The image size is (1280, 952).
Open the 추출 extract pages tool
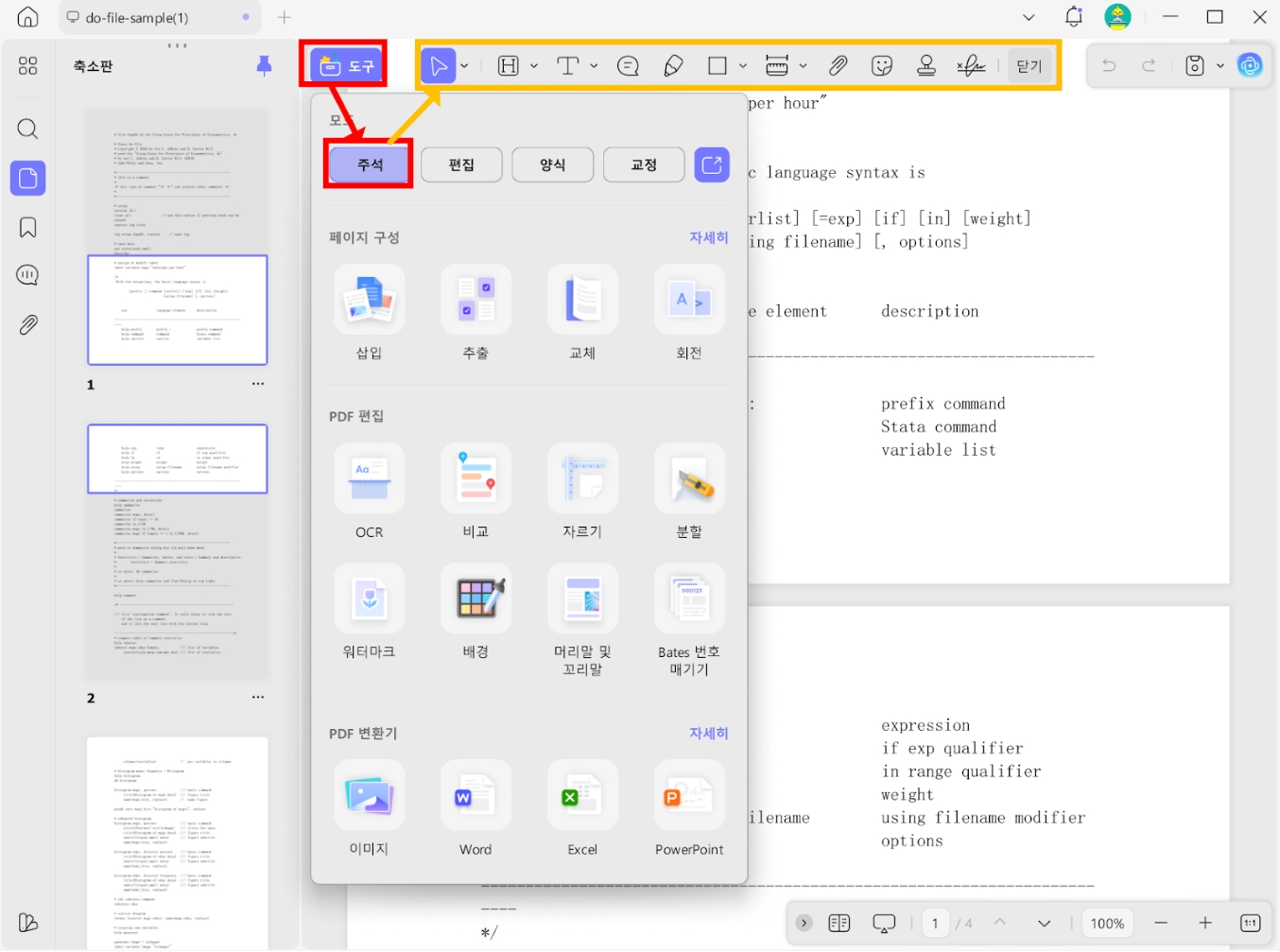[476, 313]
